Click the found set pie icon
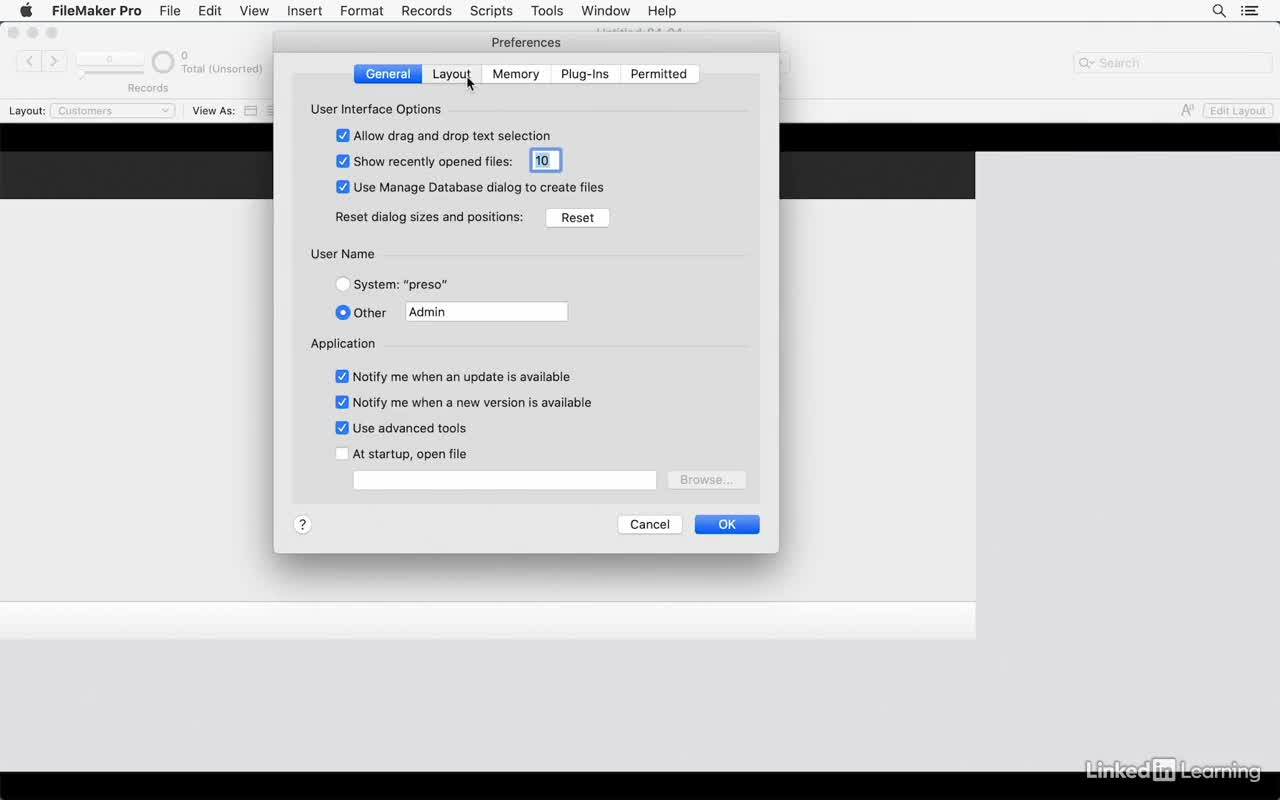 pos(163,63)
